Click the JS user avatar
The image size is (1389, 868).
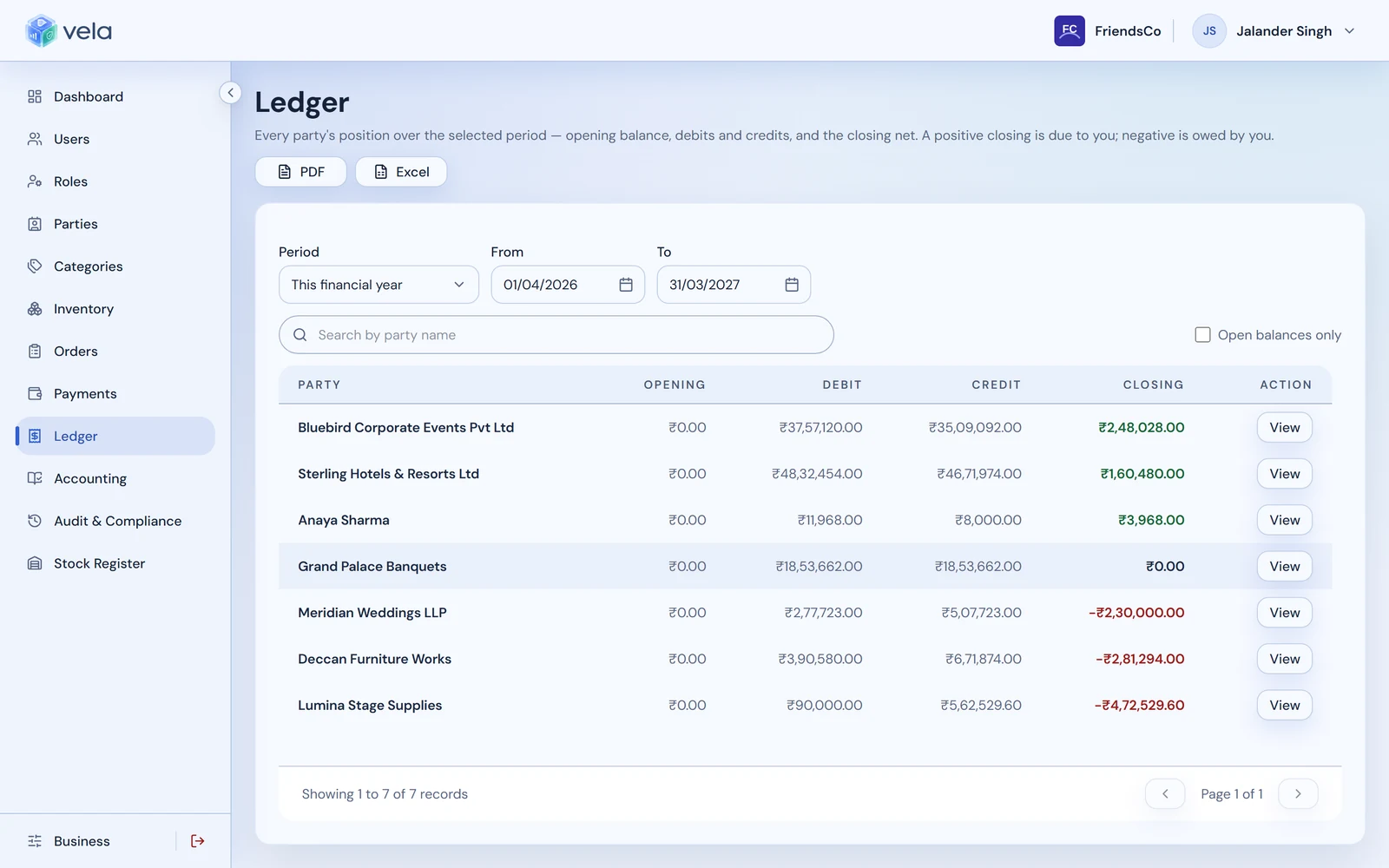[1209, 31]
